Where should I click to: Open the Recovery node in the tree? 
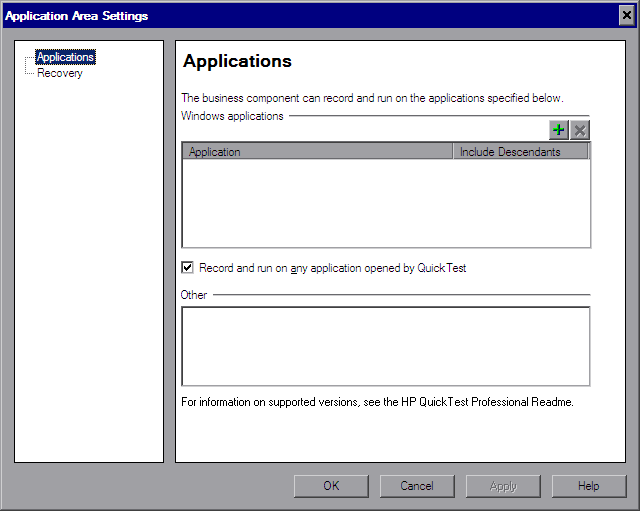pos(60,73)
